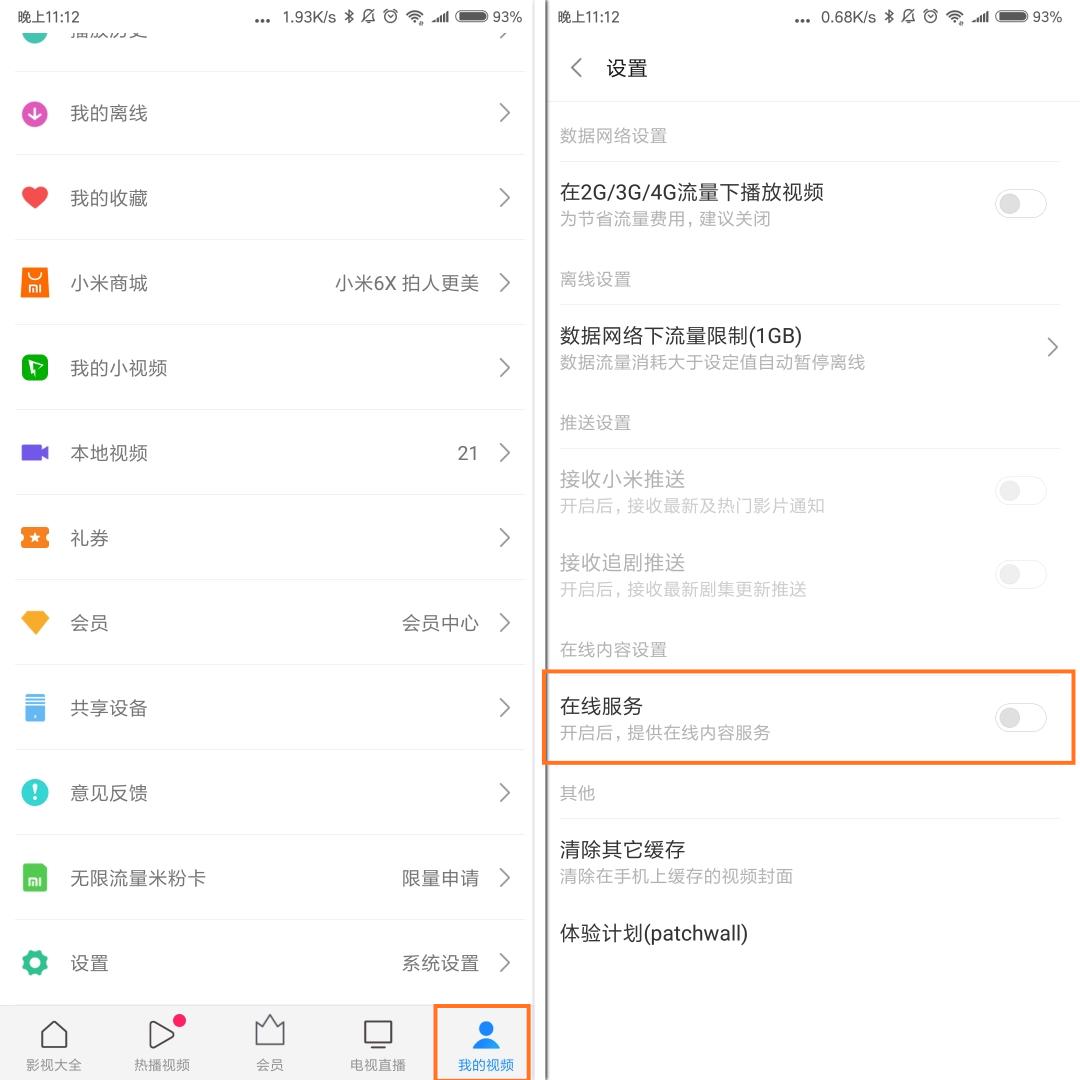The height and width of the screenshot is (1080, 1080).
Task: Tap the purple camera 本地视频 icon
Action: tap(34, 453)
